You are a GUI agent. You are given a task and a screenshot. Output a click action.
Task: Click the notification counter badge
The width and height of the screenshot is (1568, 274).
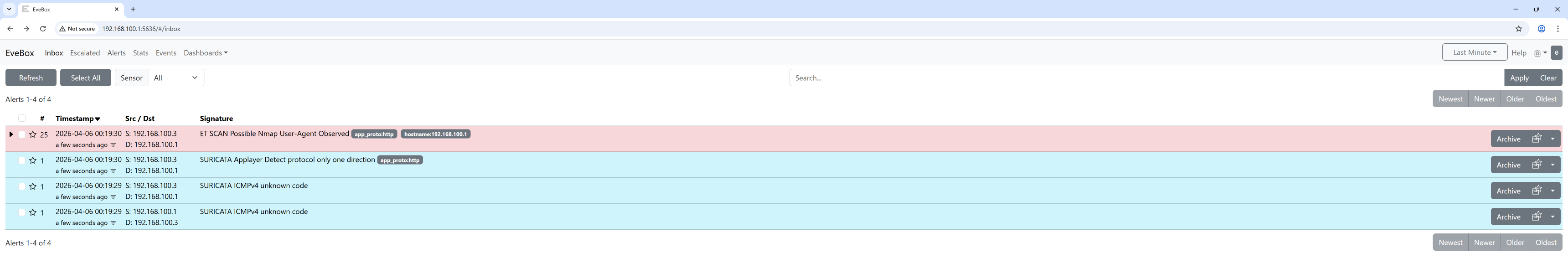point(1556,53)
